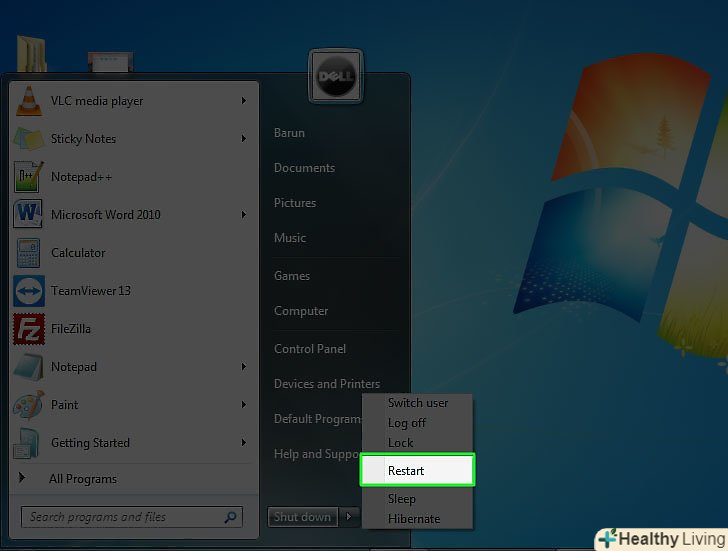The height and width of the screenshot is (551, 728).
Task: Open the yellow folder icon on desktop
Action: tap(32, 54)
